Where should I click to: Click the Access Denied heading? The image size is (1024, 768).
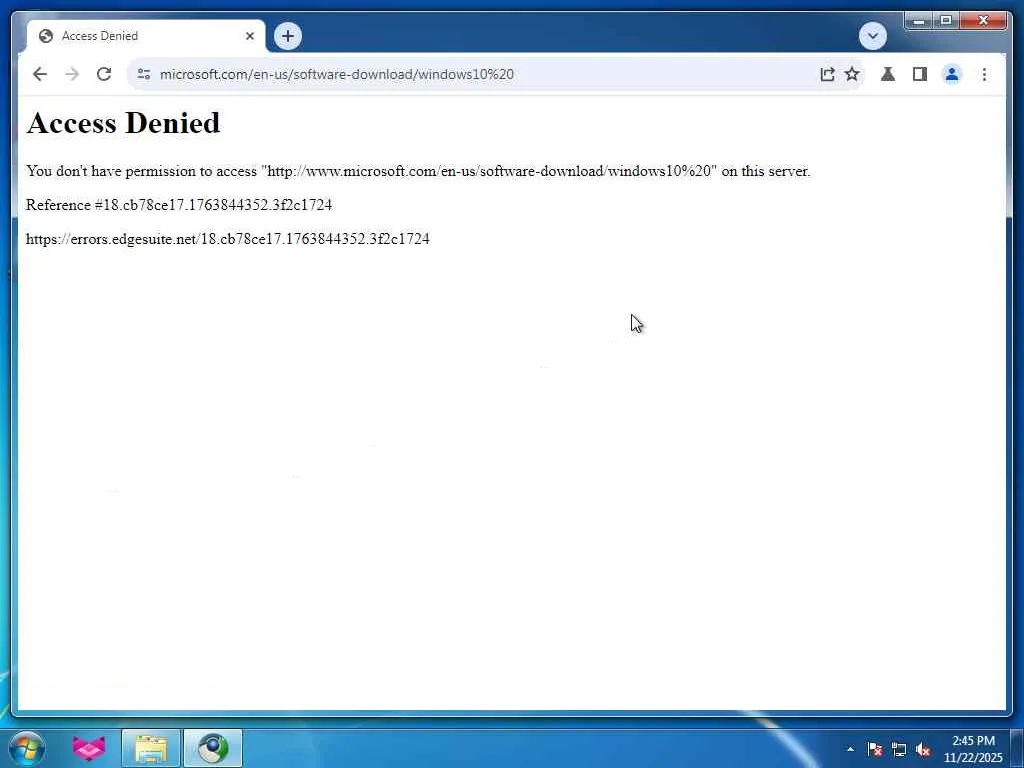point(123,123)
